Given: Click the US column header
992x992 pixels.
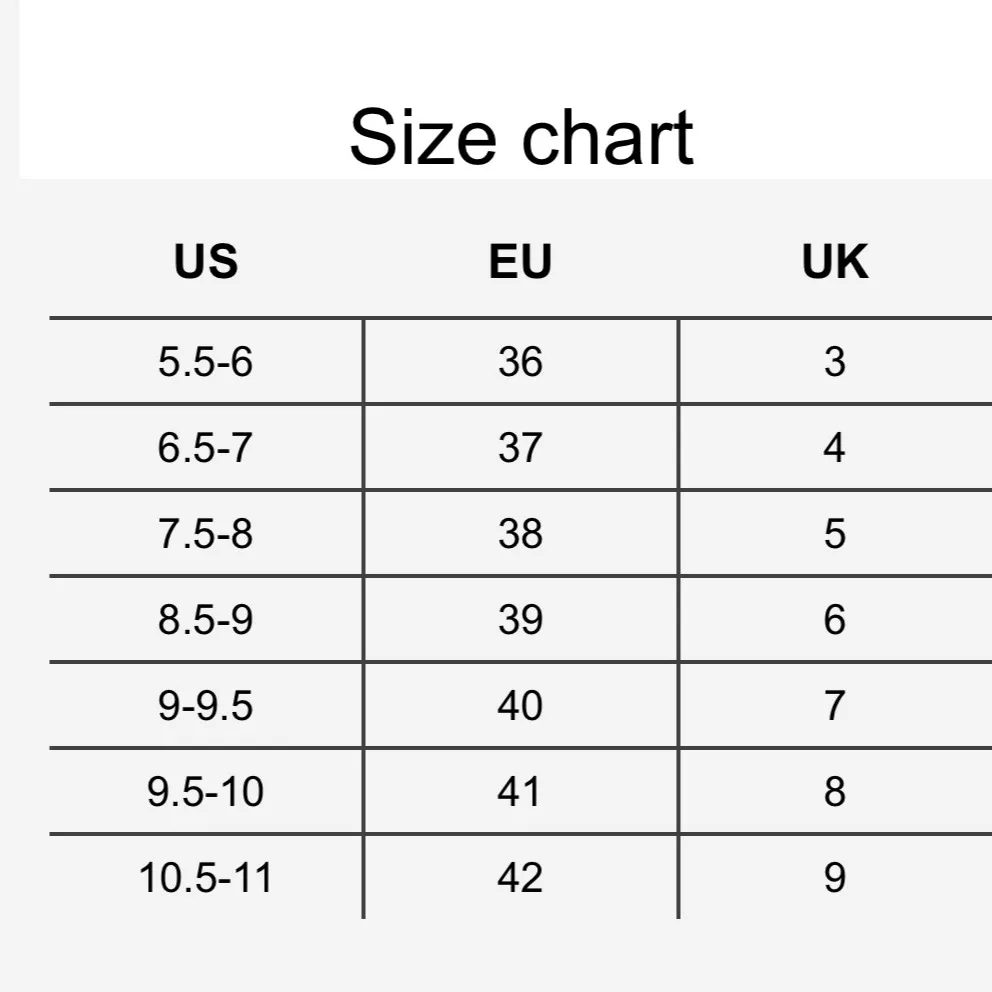Looking at the screenshot, I should (206, 262).
